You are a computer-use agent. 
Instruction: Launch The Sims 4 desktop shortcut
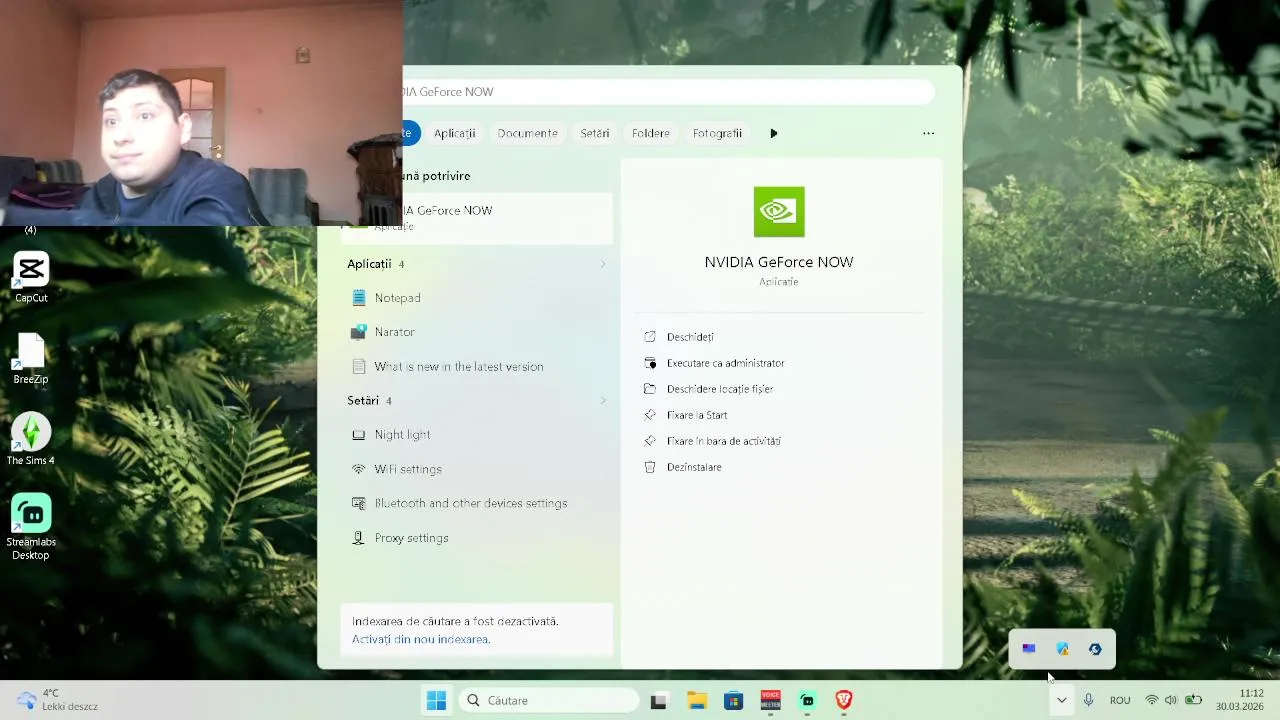coord(31,440)
